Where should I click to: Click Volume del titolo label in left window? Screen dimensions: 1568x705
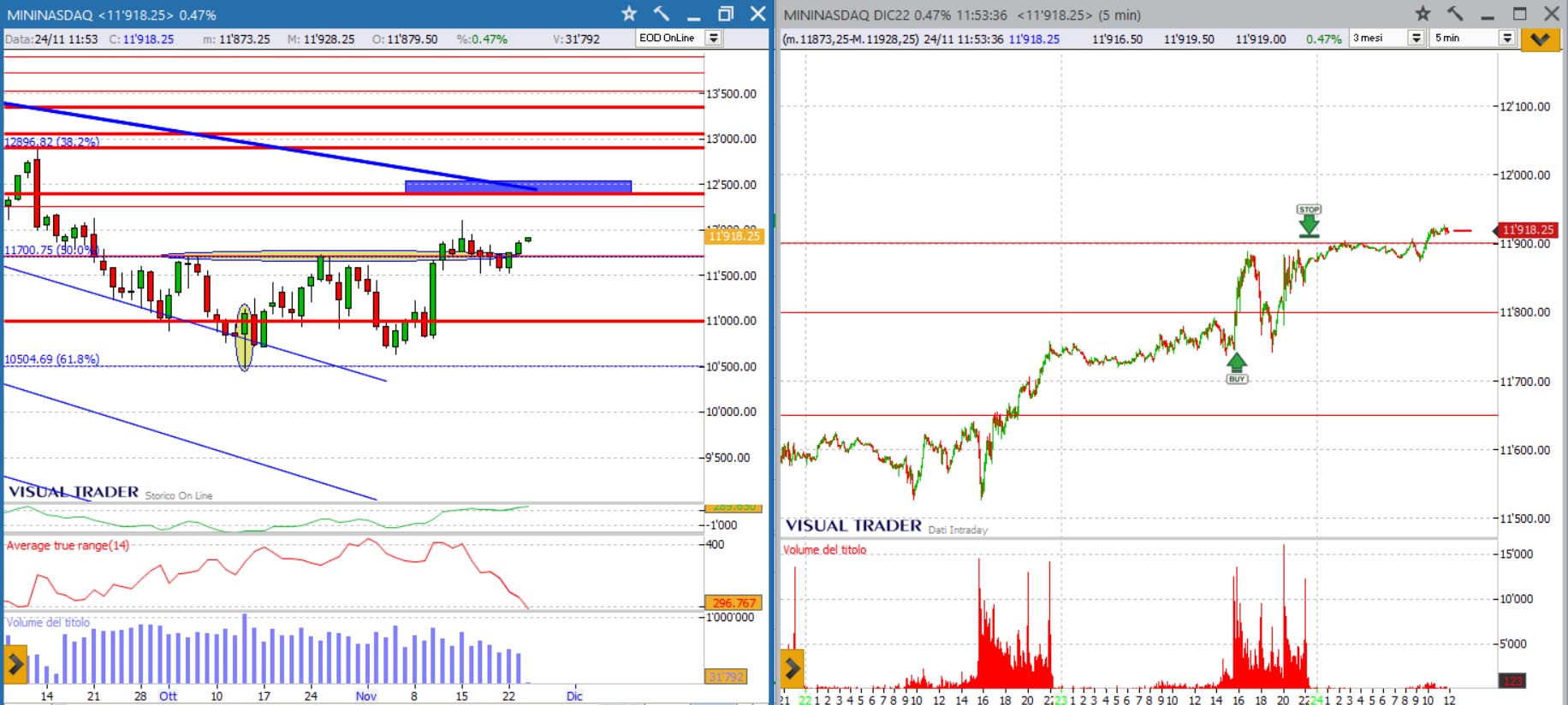pos(48,622)
